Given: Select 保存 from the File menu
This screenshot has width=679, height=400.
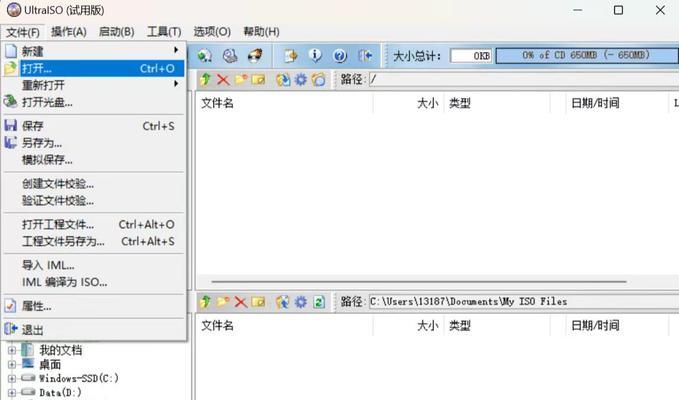Looking at the screenshot, I should (94, 126).
